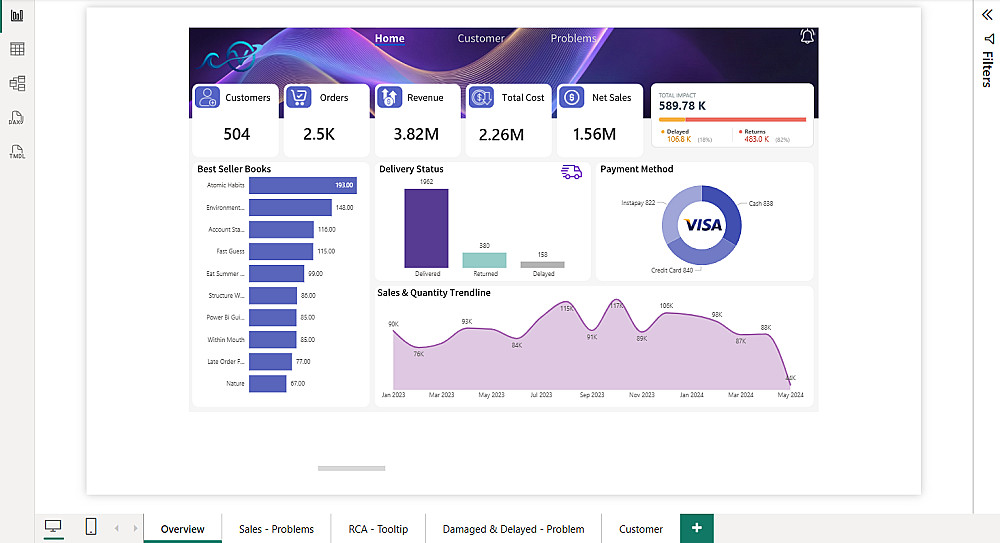Open the Sales - Problems page tab
The height and width of the screenshot is (543, 1000).
coord(276,529)
